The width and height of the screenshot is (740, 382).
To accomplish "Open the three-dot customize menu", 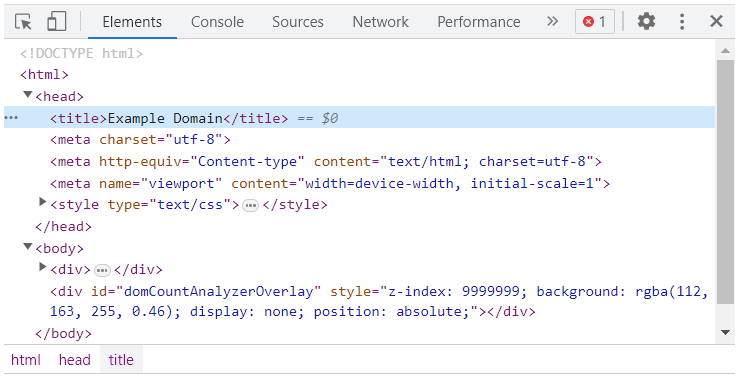I will coord(682,22).
